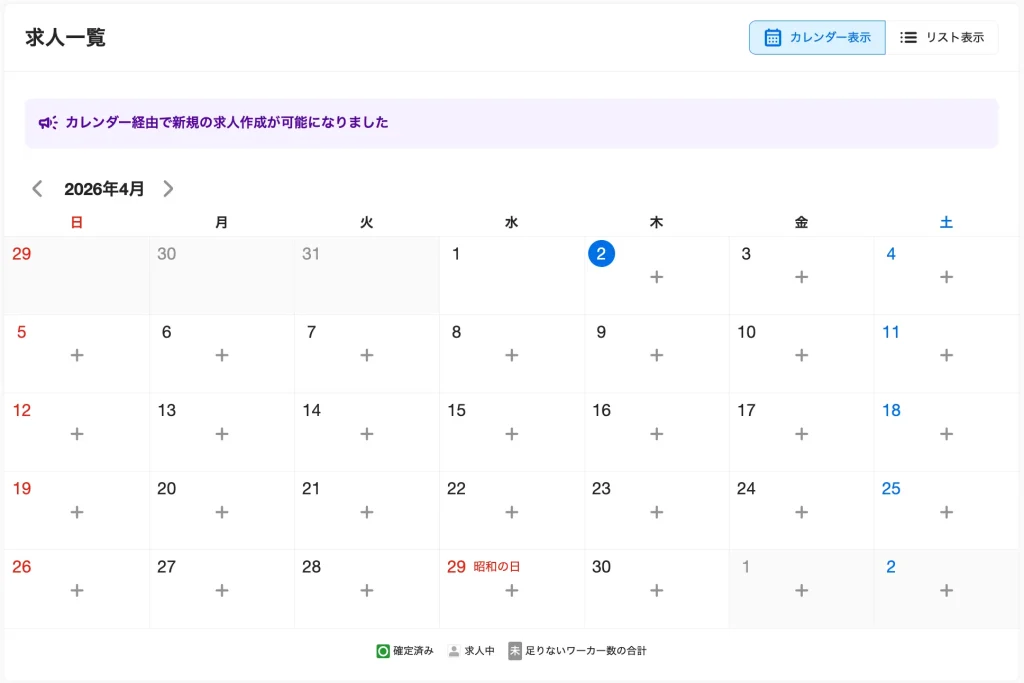Create a job on Saturday April 25
The height and width of the screenshot is (683, 1024).
[946, 512]
